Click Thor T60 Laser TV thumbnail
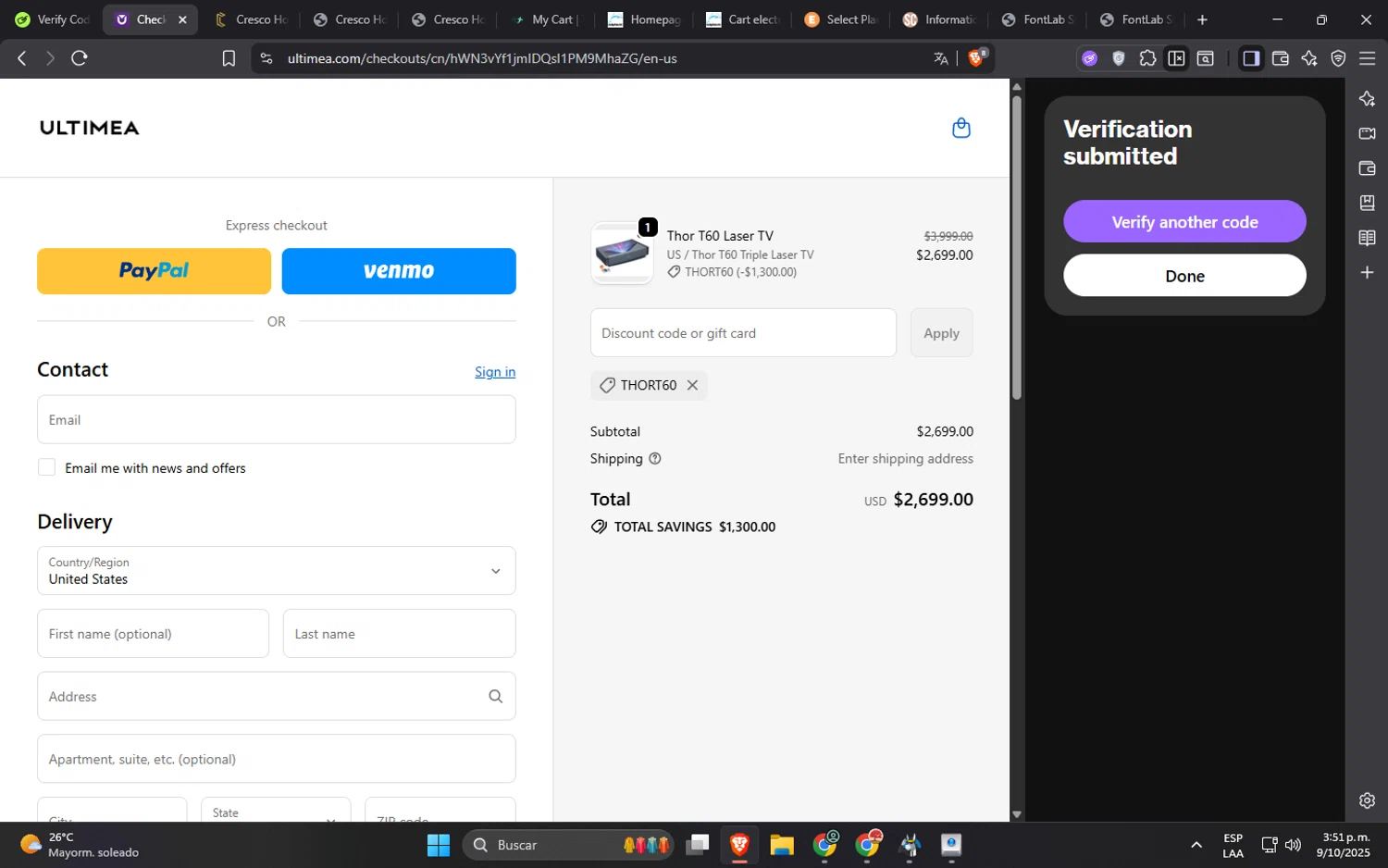Viewport: 1388px width, 868px height. click(x=623, y=253)
